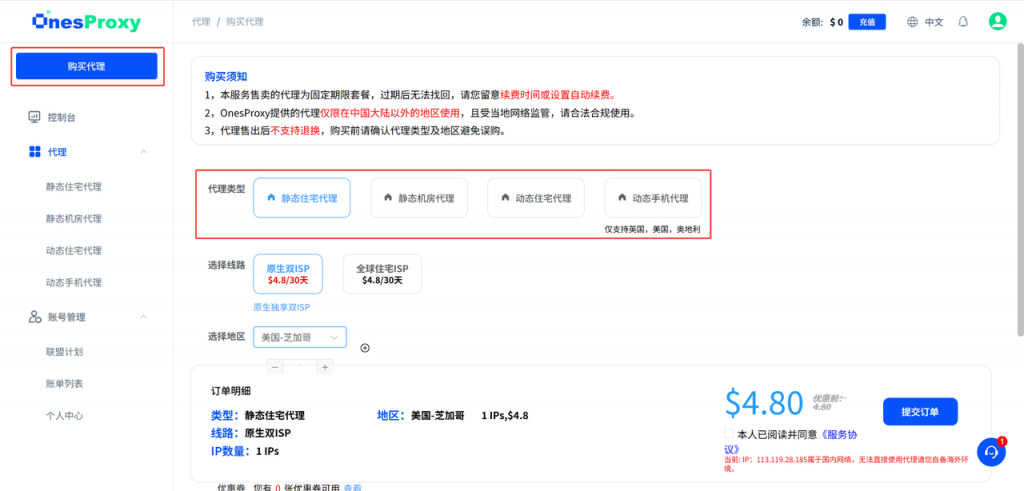The height and width of the screenshot is (491, 1024).
Task: Increase IP quantity with plus stepper
Action: pyautogui.click(x=325, y=367)
